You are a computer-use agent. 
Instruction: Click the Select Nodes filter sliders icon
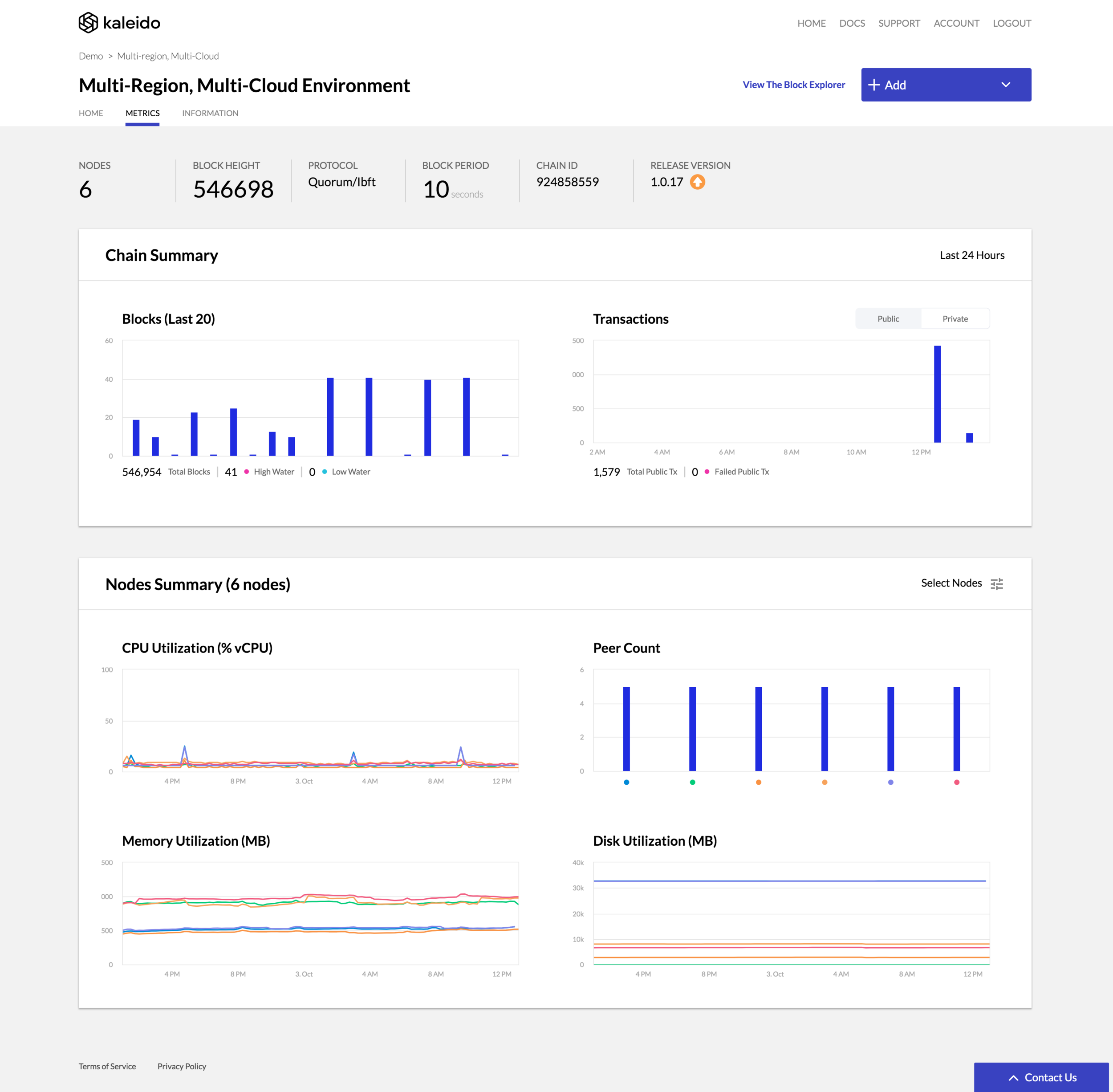click(x=997, y=584)
